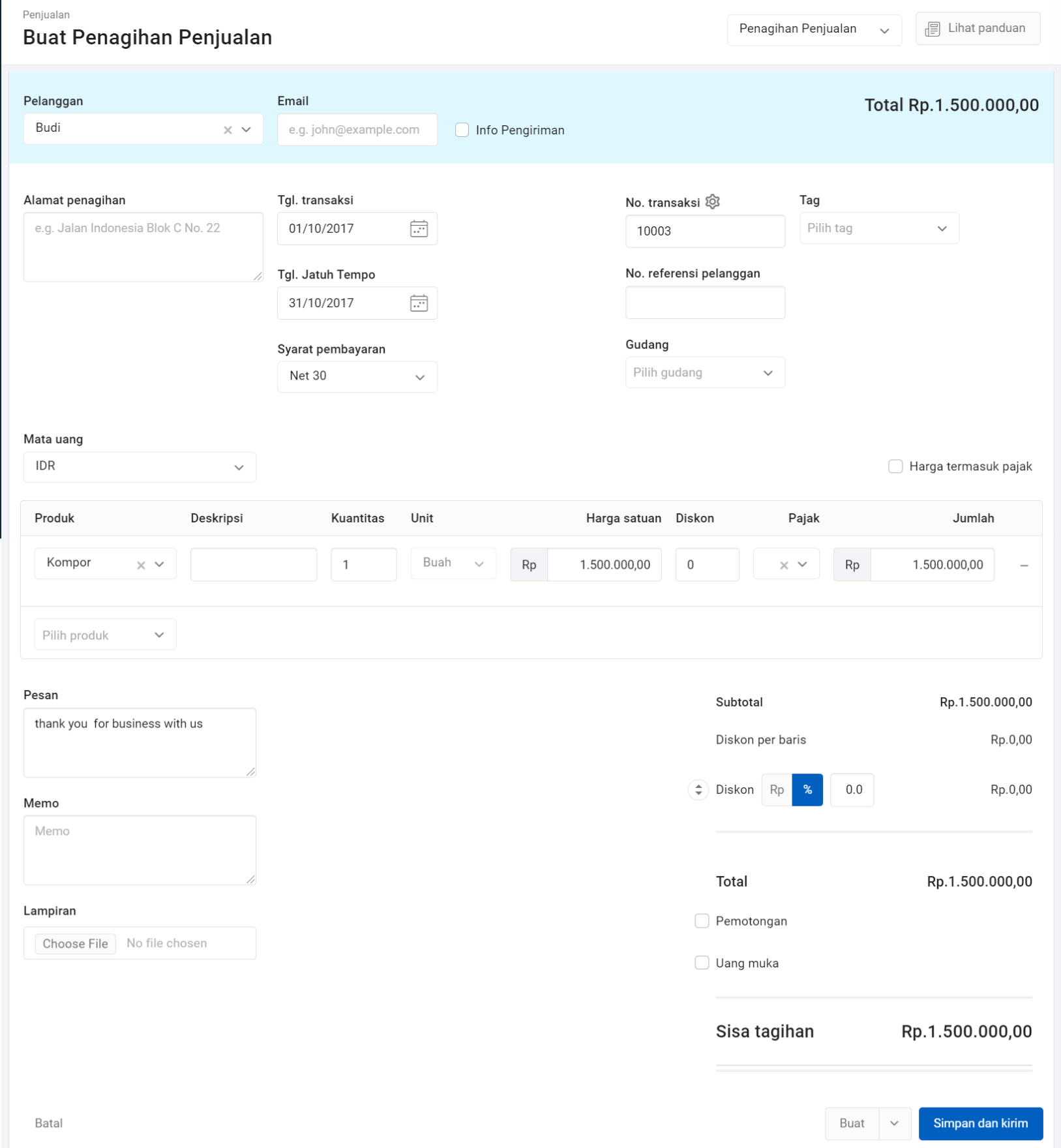Open the transaction number settings gear
This screenshot has width=1061, height=1148.
point(712,202)
